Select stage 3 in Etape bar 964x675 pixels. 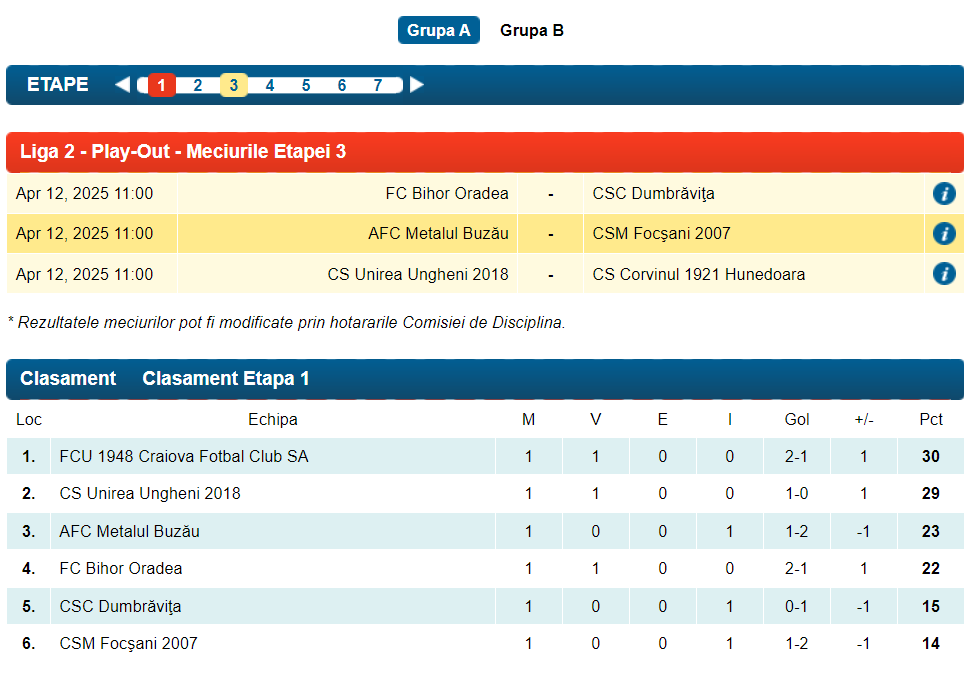[234, 86]
